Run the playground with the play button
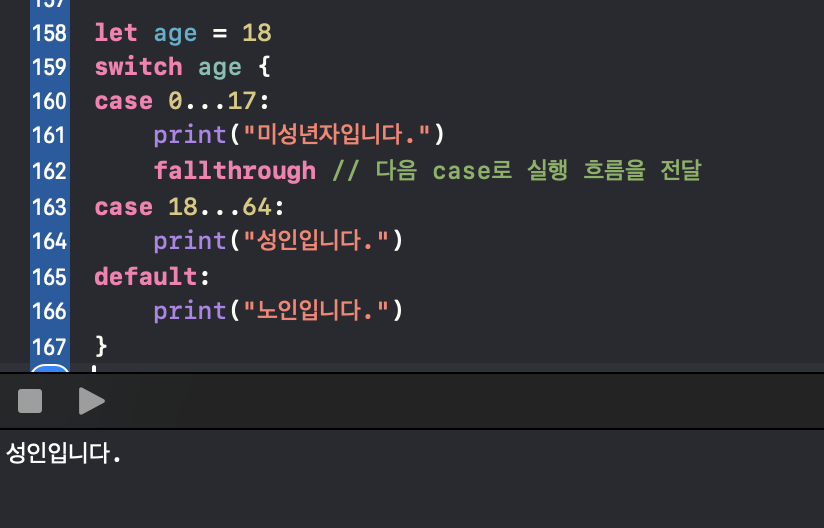Viewport: 824px width, 528px height. 91,401
